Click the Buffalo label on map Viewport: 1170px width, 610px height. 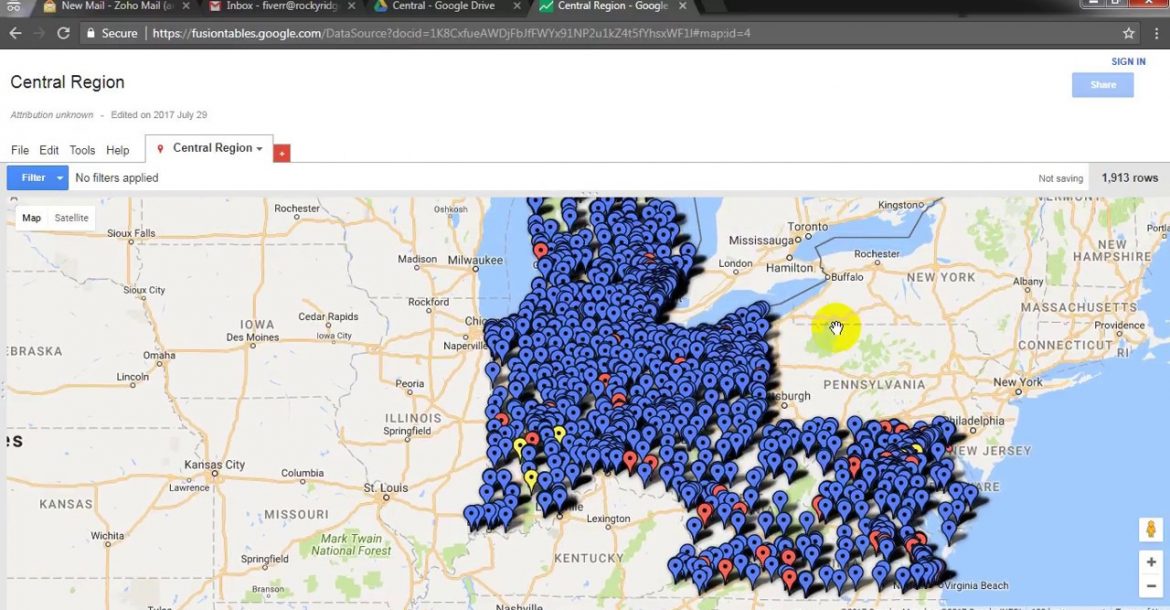847,277
